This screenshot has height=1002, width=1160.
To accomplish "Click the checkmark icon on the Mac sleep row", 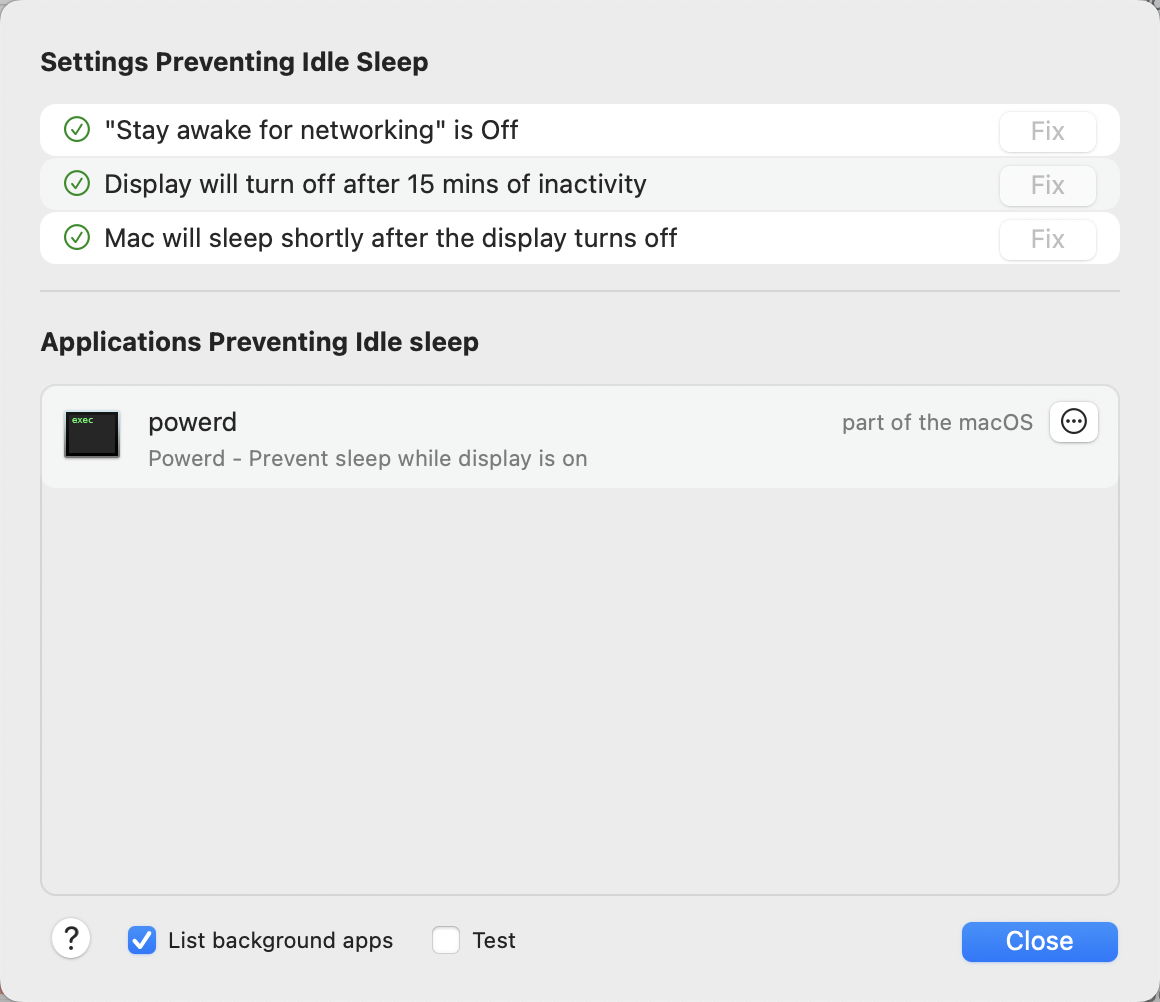I will tap(76, 238).
